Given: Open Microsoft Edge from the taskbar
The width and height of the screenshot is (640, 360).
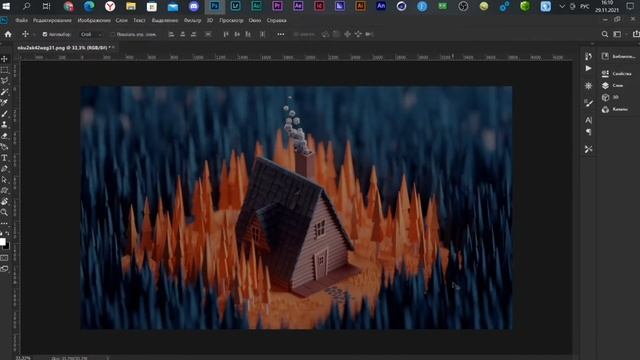Looking at the screenshot, I should point(89,6).
